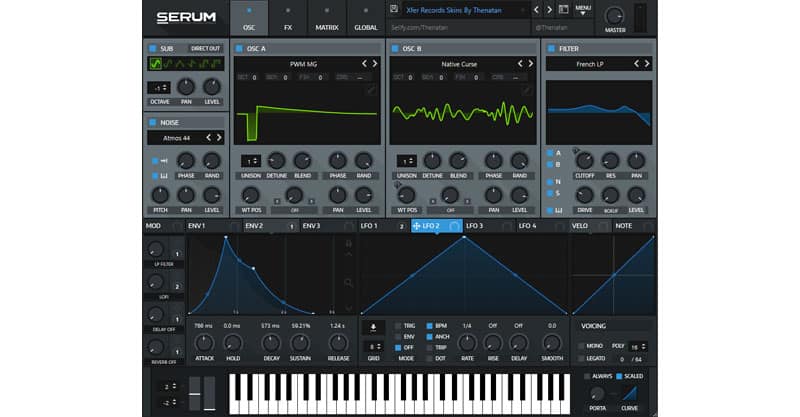The height and width of the screenshot is (417, 800).
Task: Toggle the LFO BPM sync checkbox
Action: 430,326
